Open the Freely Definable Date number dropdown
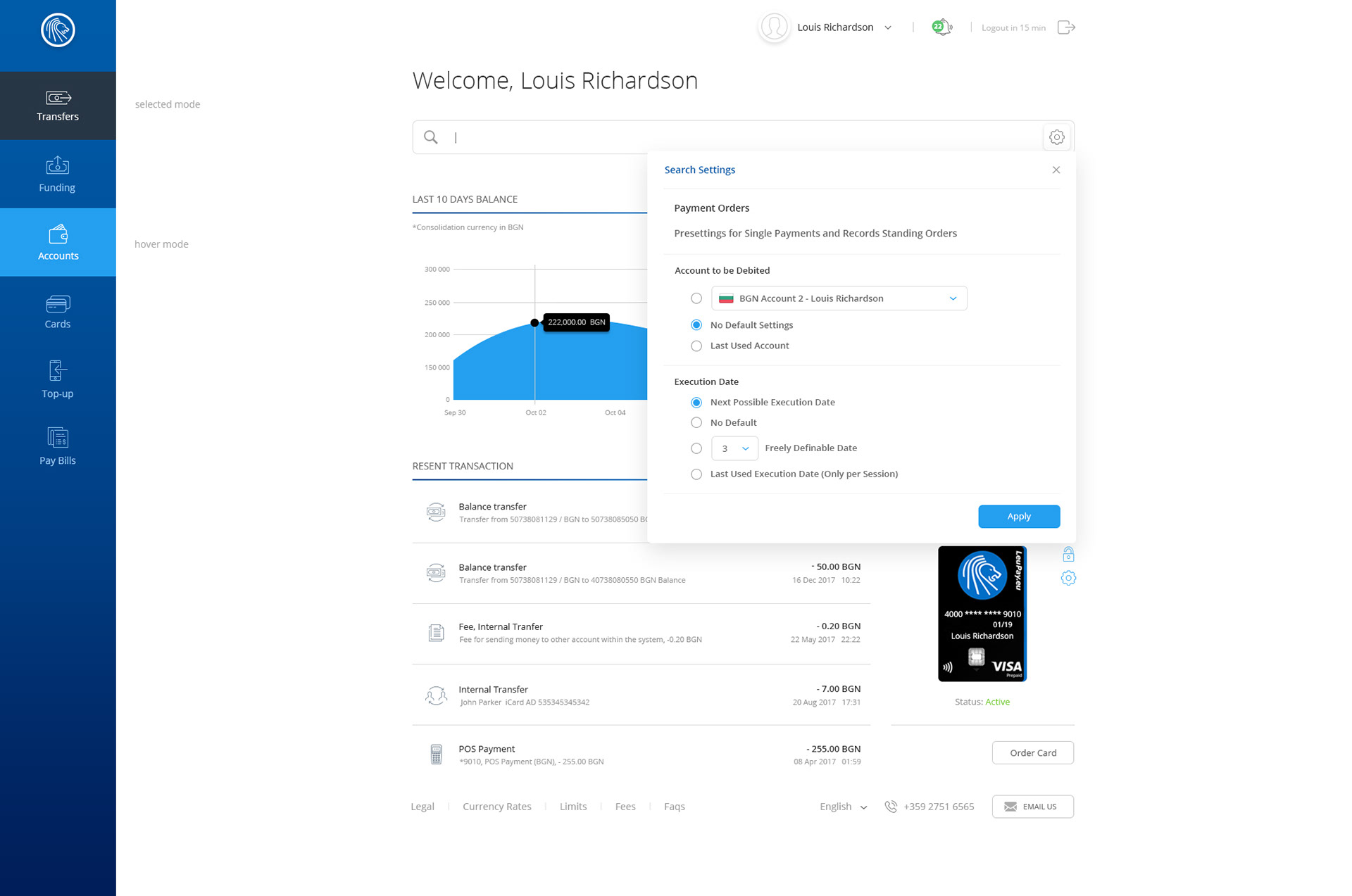This screenshot has height=896, width=1352. click(x=734, y=448)
